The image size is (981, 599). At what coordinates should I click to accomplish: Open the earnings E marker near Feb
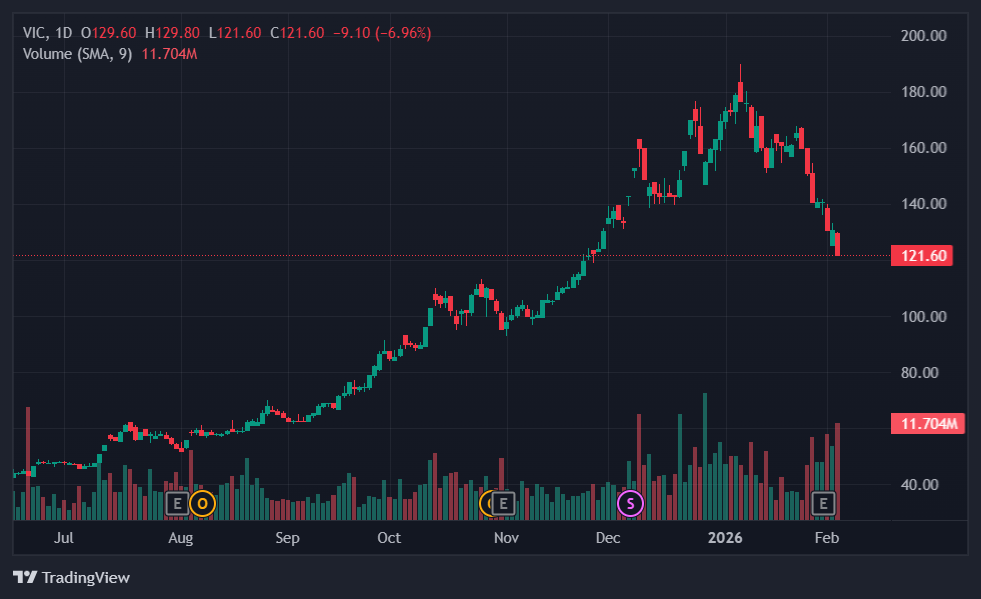[x=825, y=503]
